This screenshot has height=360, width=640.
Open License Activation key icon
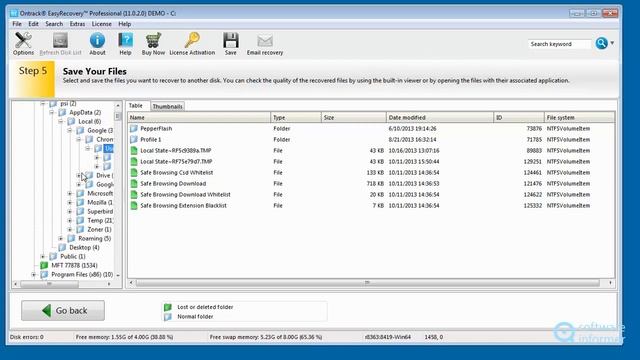(192, 41)
